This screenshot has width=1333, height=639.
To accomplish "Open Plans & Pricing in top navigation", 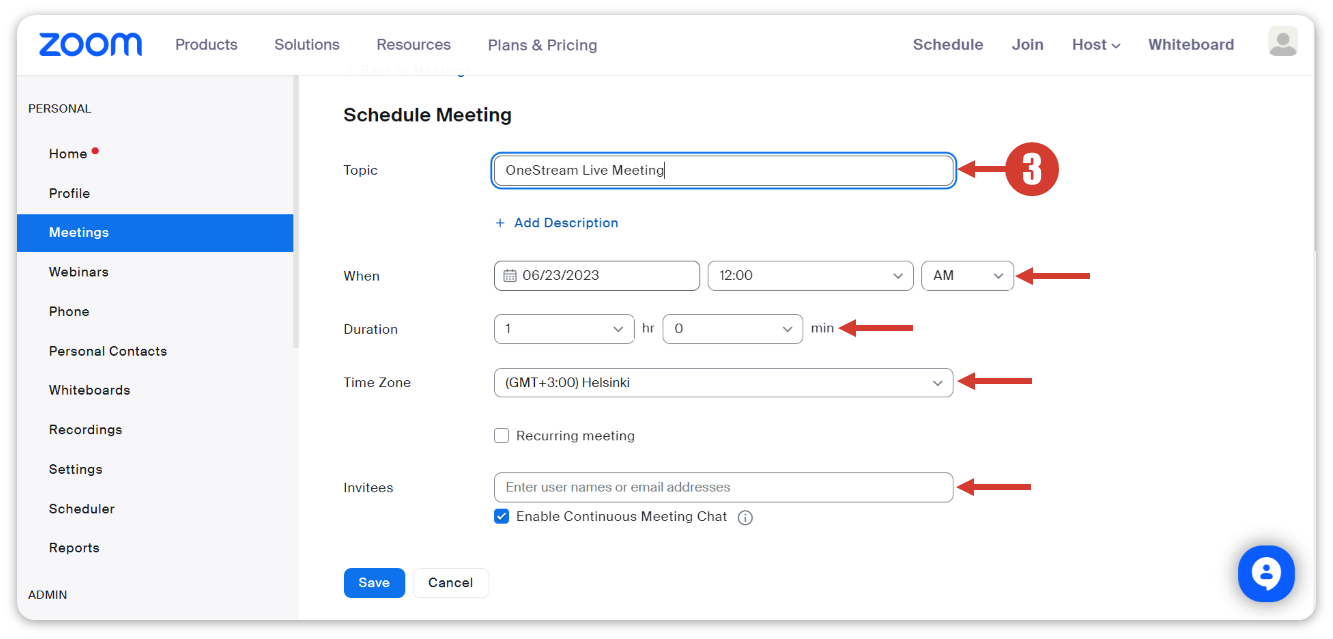I will (x=542, y=45).
